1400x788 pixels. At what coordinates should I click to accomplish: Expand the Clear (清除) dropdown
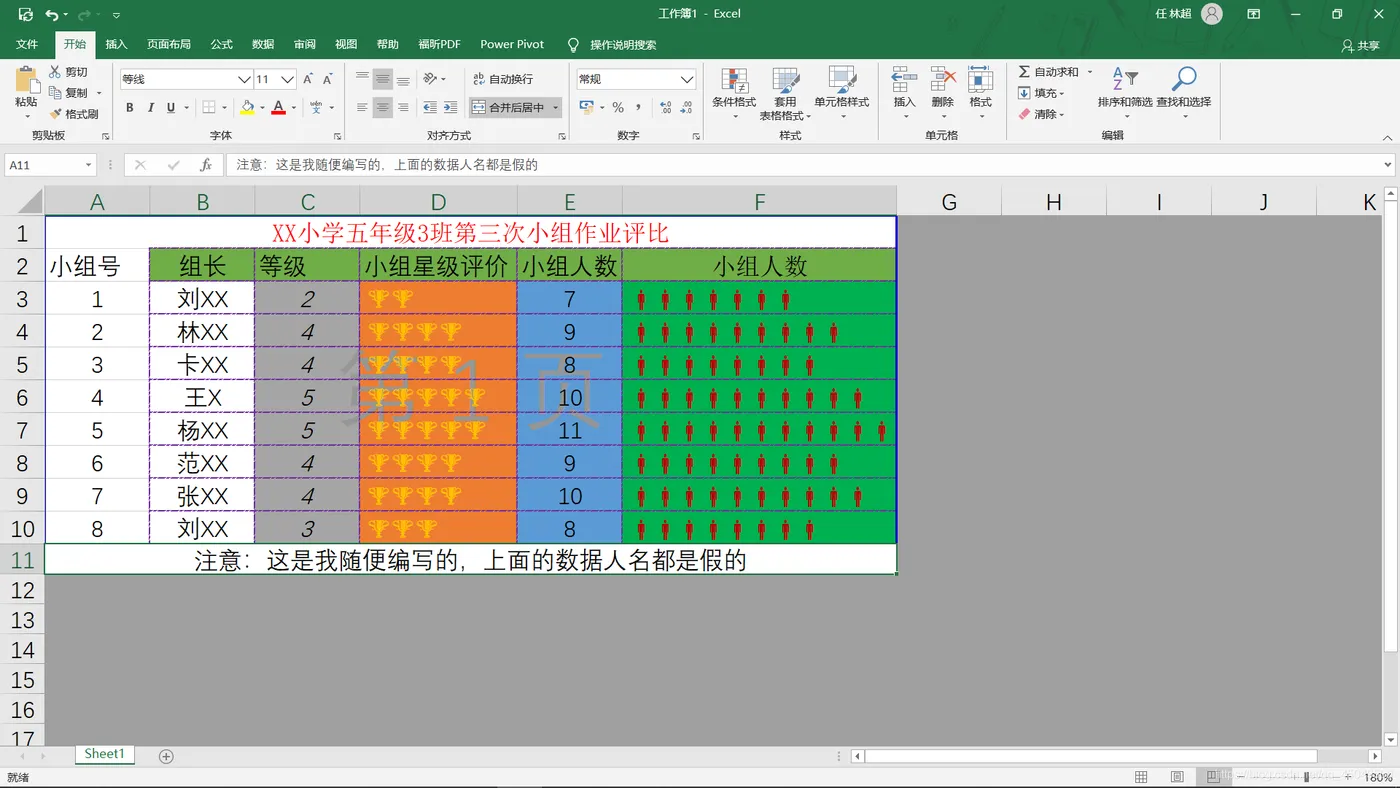pyautogui.click(x=1062, y=114)
